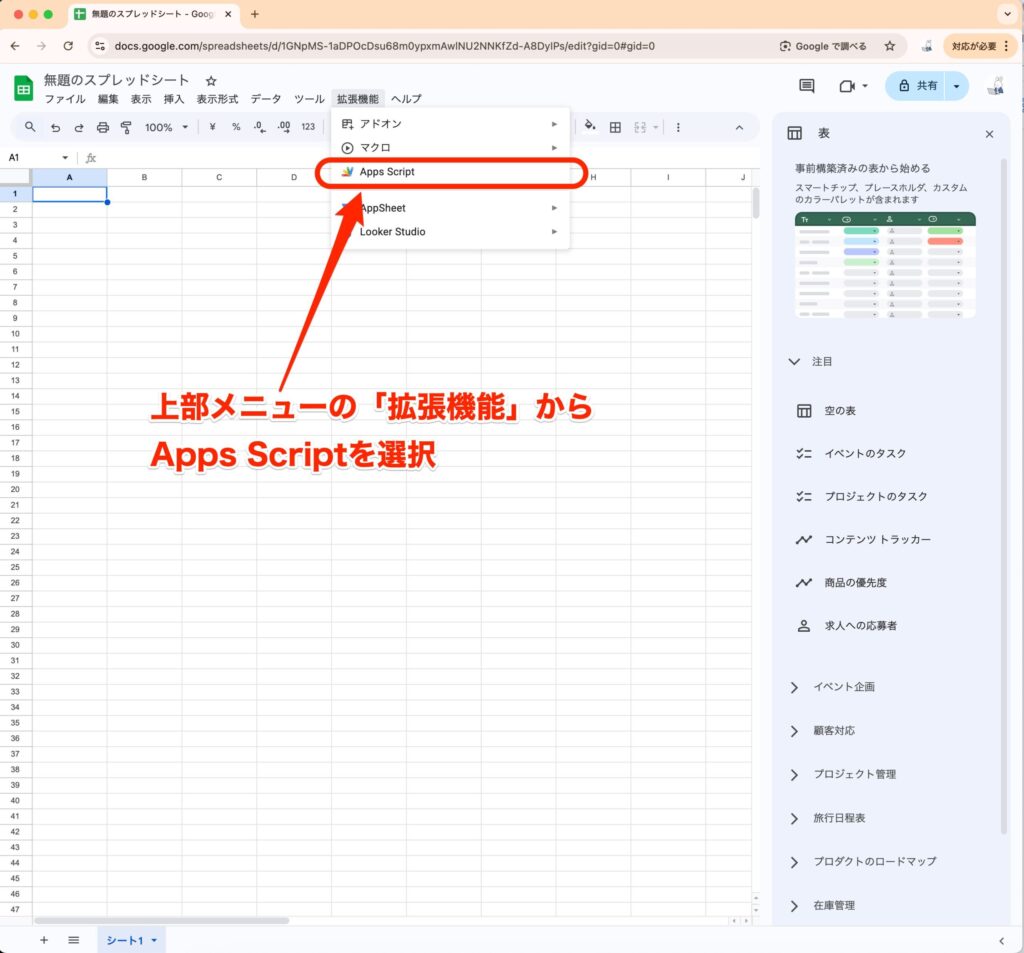Click the cell name box showing A1
1024x953 pixels.
pyautogui.click(x=30, y=158)
